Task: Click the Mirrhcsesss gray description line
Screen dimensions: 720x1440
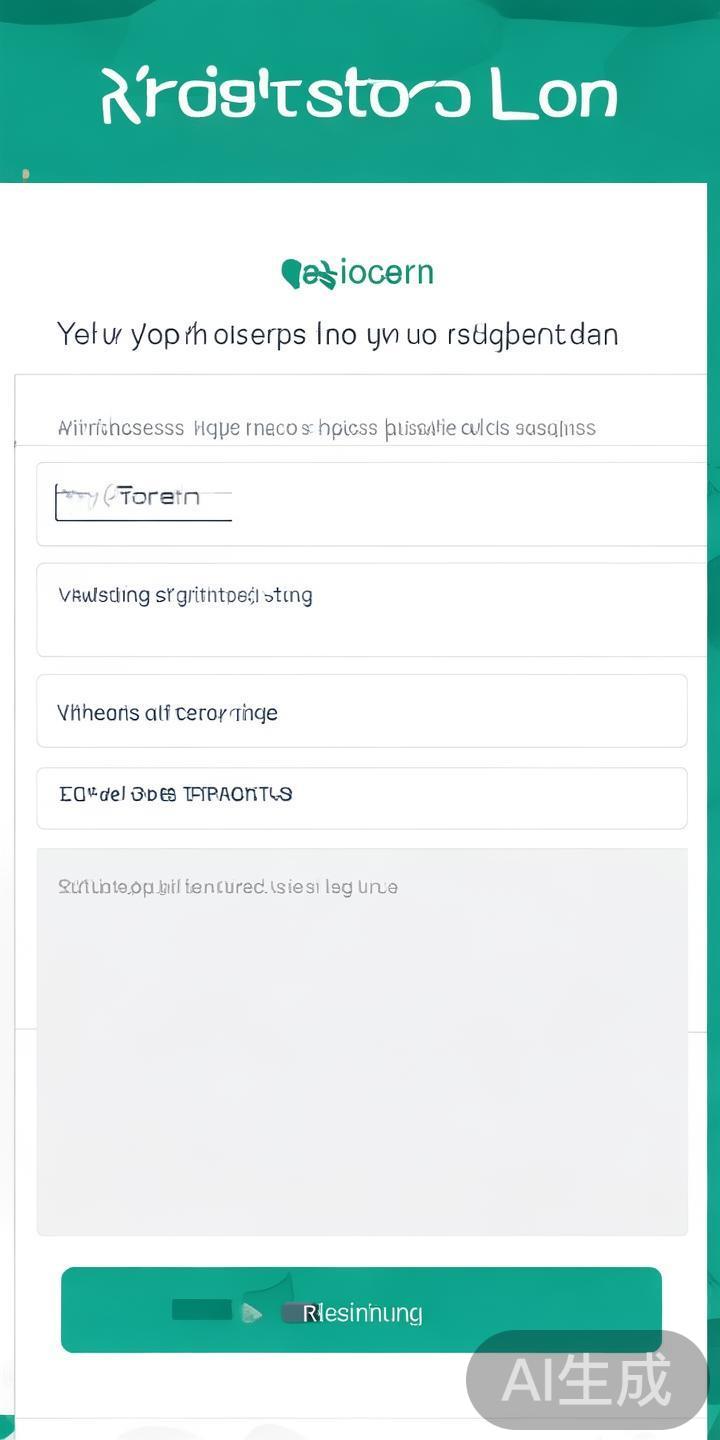Action: coord(326,429)
